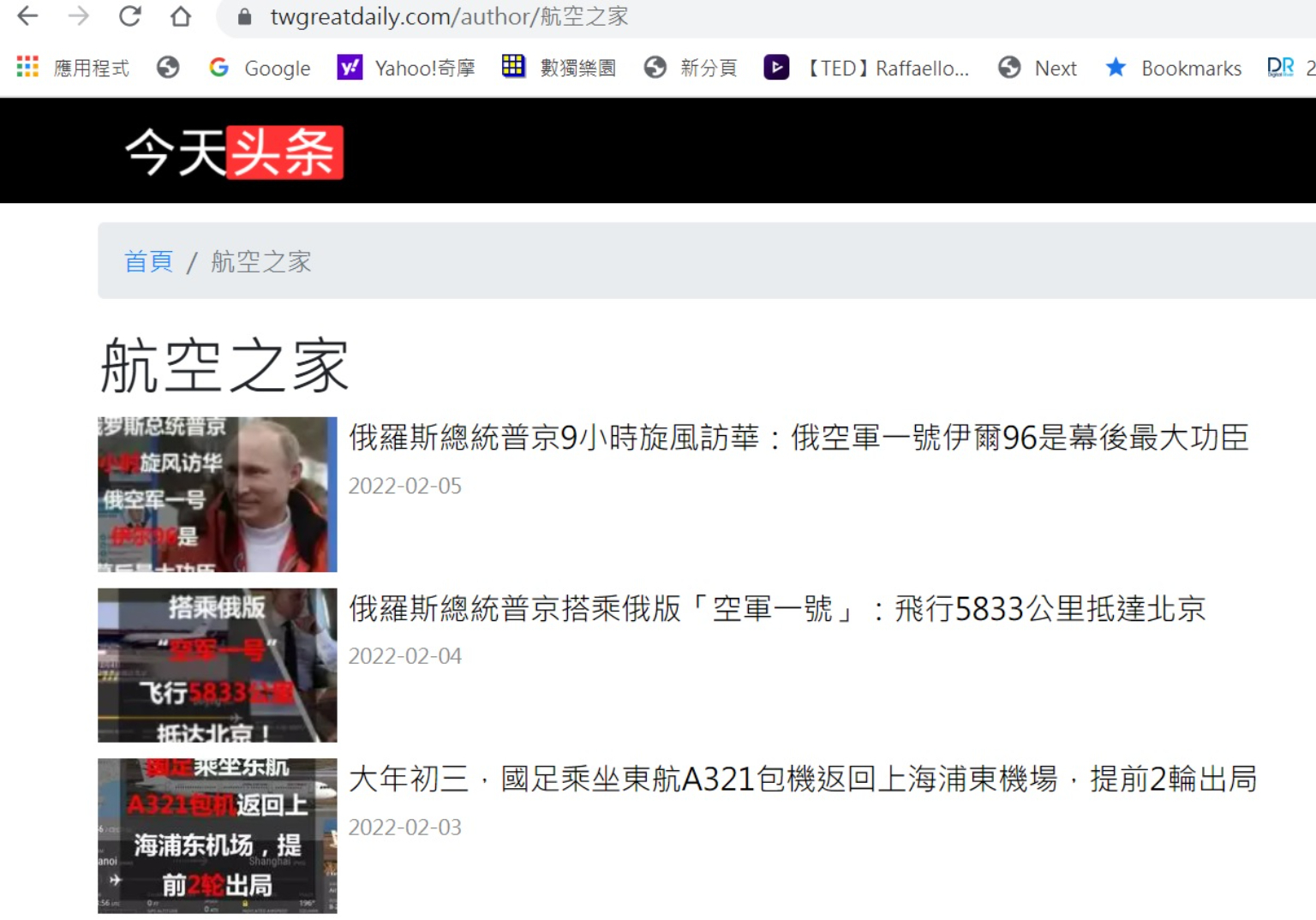The height and width of the screenshot is (920, 1316).
Task: View site security padlock info
Action: pos(244,17)
